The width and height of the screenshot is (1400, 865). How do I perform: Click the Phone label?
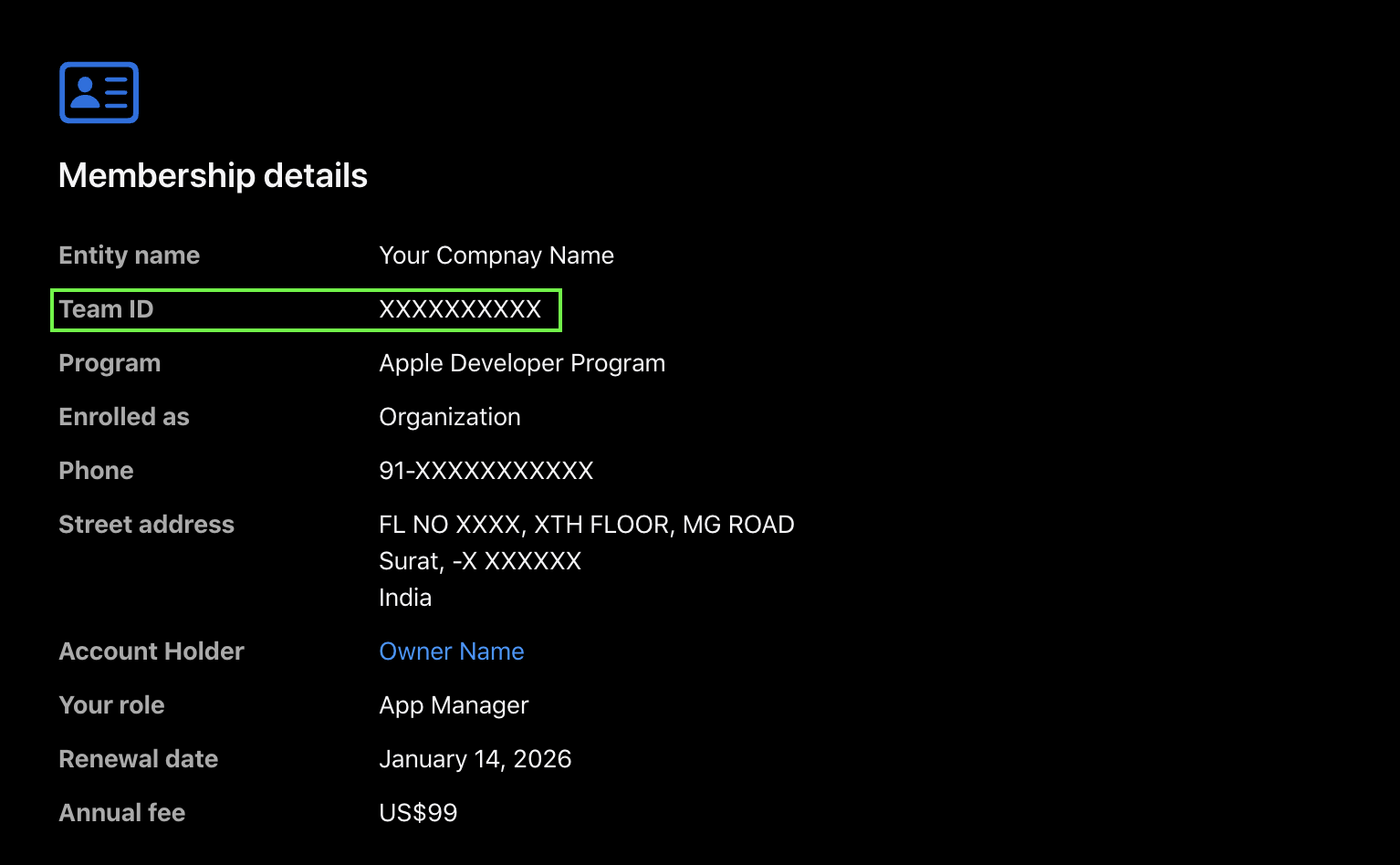[96, 471]
